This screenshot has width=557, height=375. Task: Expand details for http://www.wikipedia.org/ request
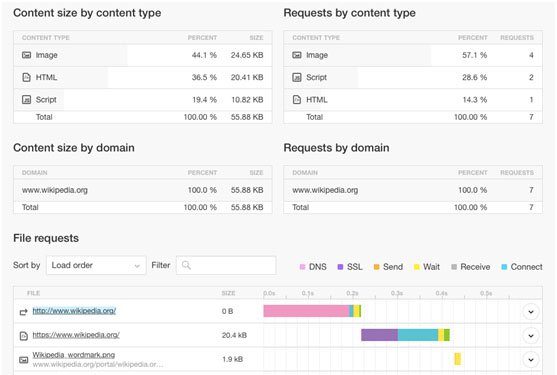tap(531, 312)
